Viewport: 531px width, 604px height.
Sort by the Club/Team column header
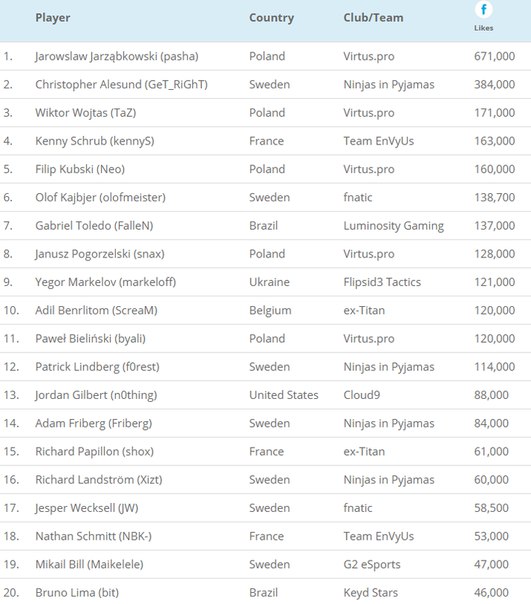tap(373, 18)
